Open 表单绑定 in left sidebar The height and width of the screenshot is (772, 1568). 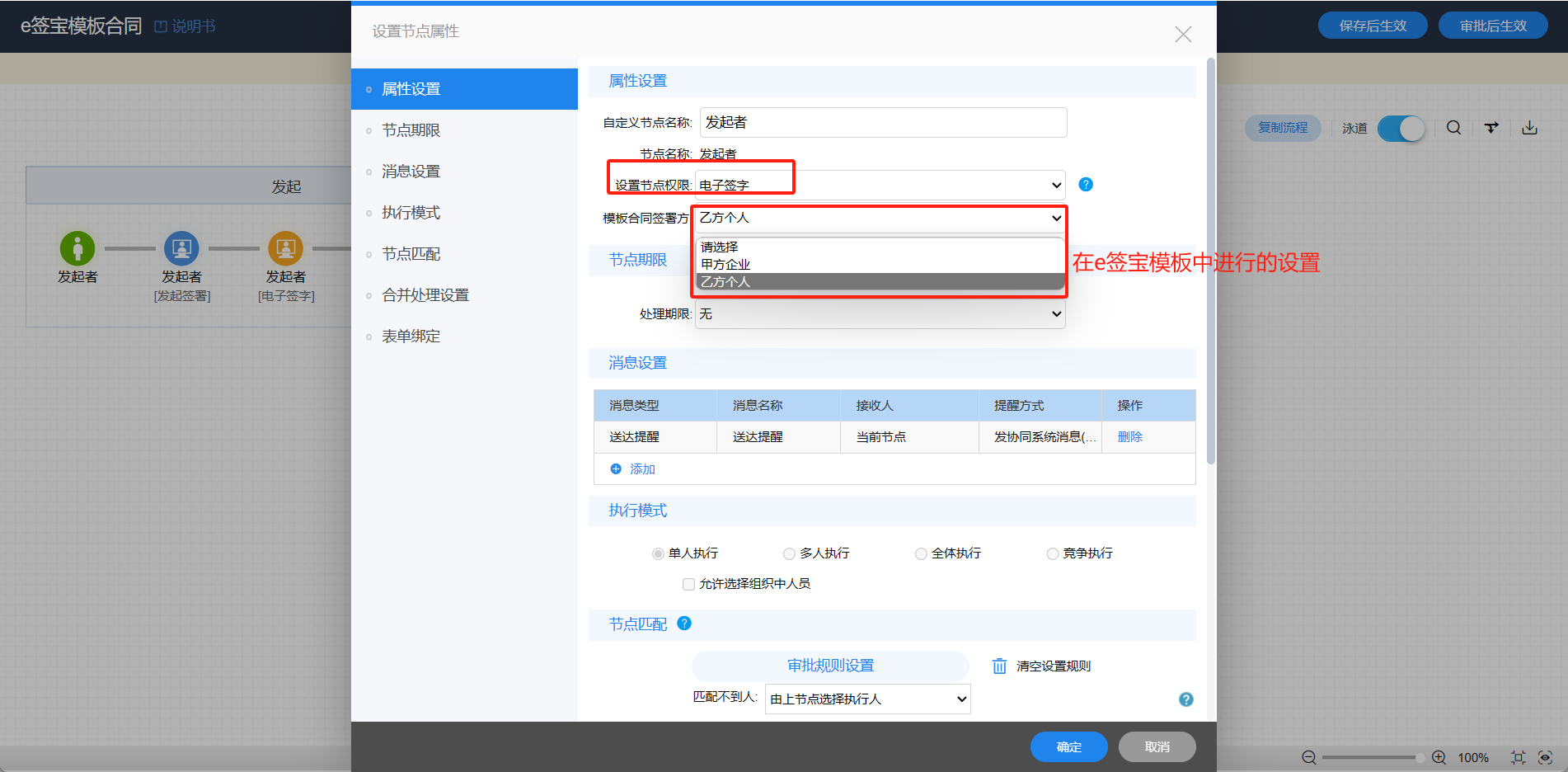[x=411, y=337]
